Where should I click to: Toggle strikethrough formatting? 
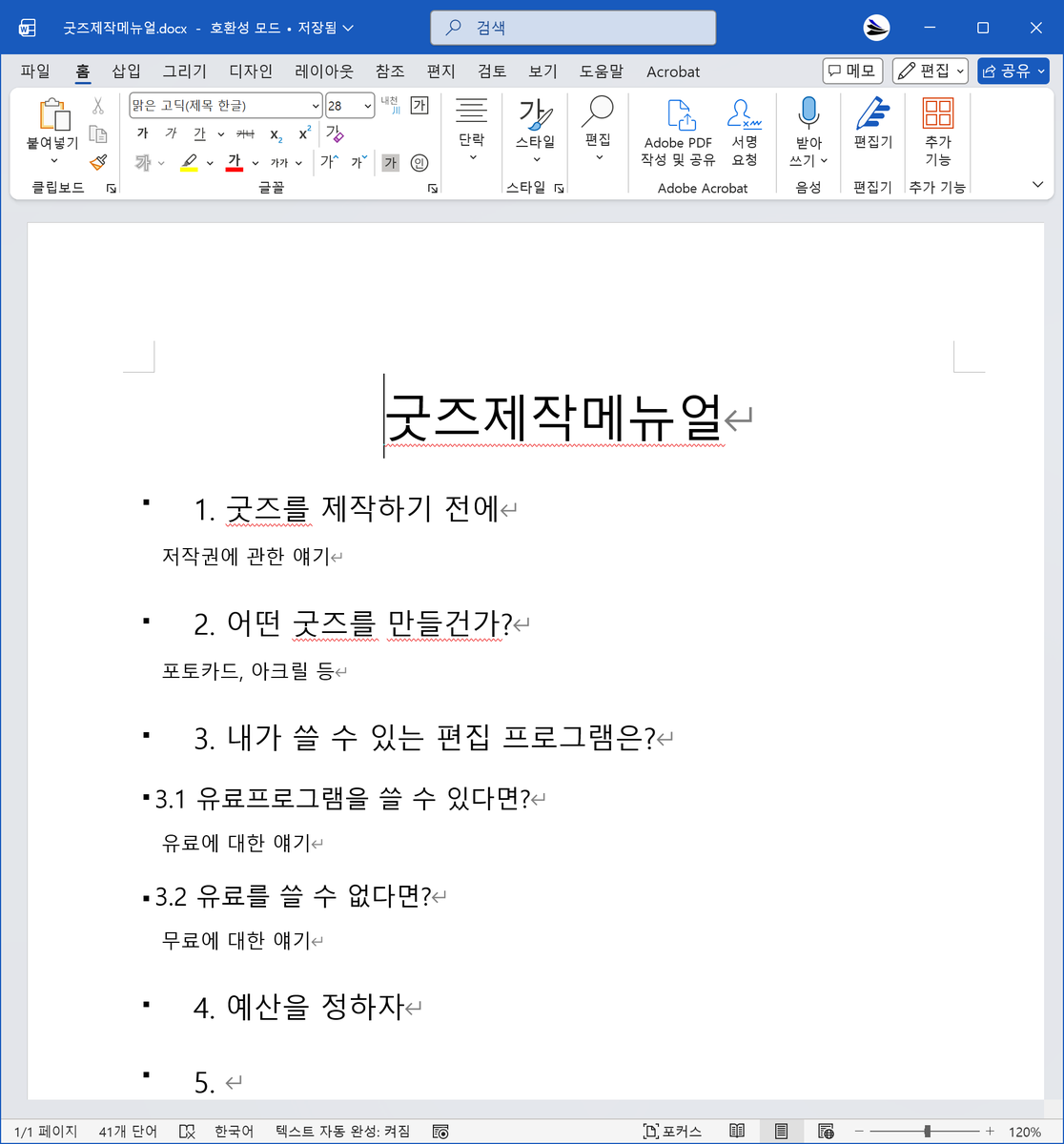(245, 133)
